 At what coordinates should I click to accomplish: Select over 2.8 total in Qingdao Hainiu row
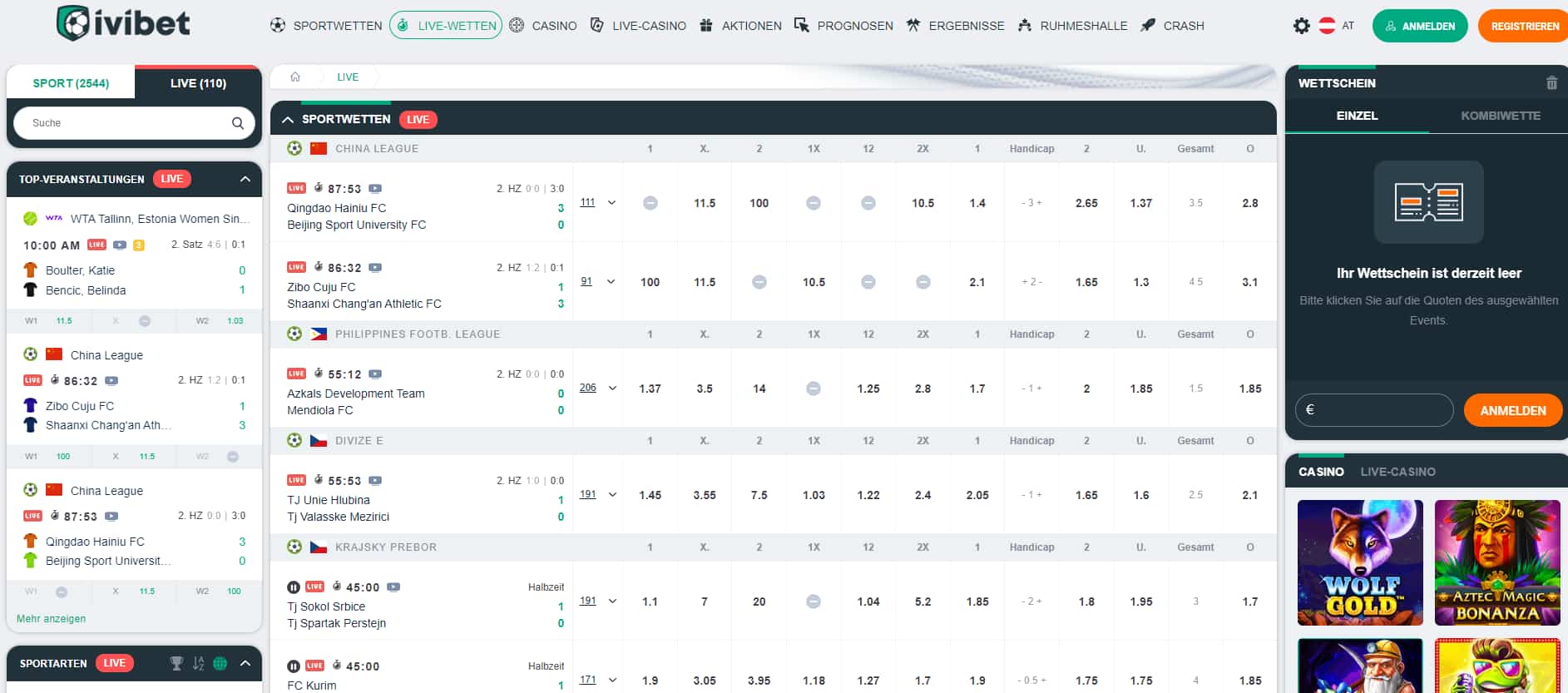click(x=1250, y=203)
